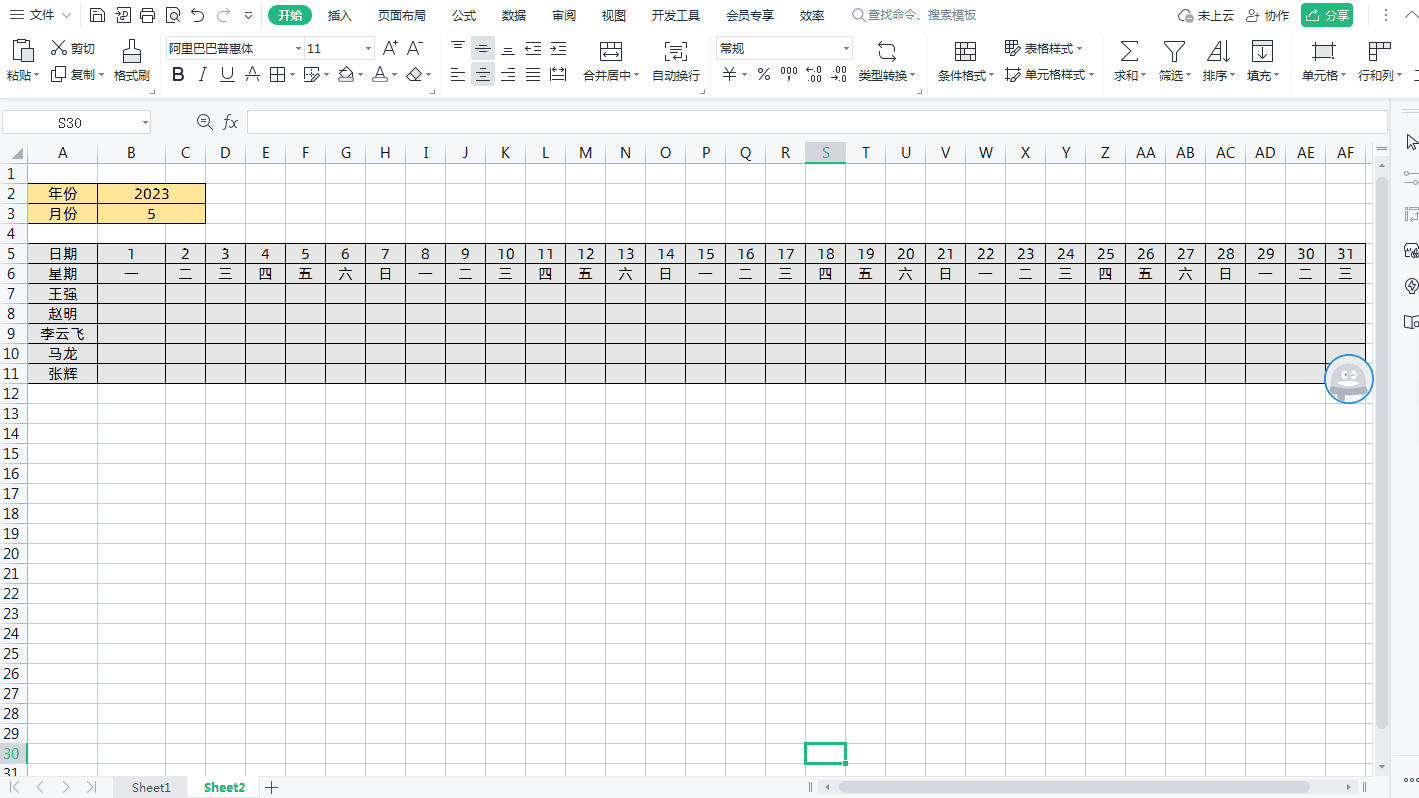Open number format (常规) dropdown

pyautogui.click(x=846, y=48)
